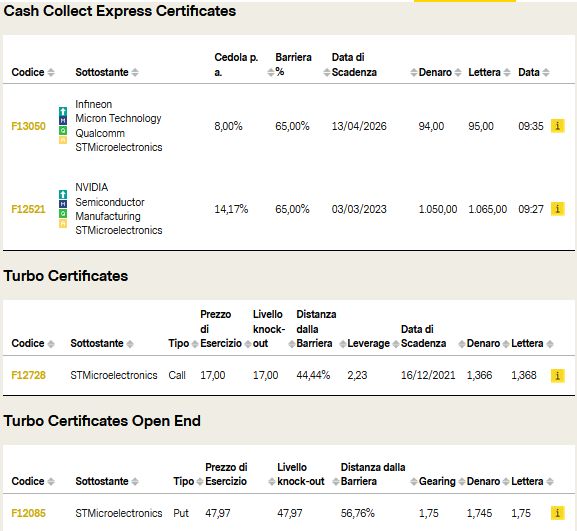Sort Turbo Open End table by Codice
Image resolution: width=577 pixels, height=531 pixels.
point(51,482)
